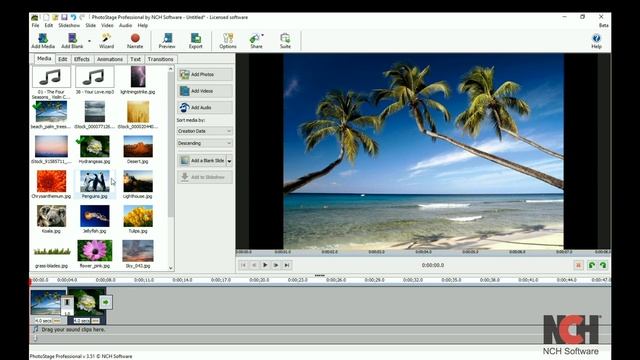Expand the Add Blank dropdown arrow

pos(89,41)
